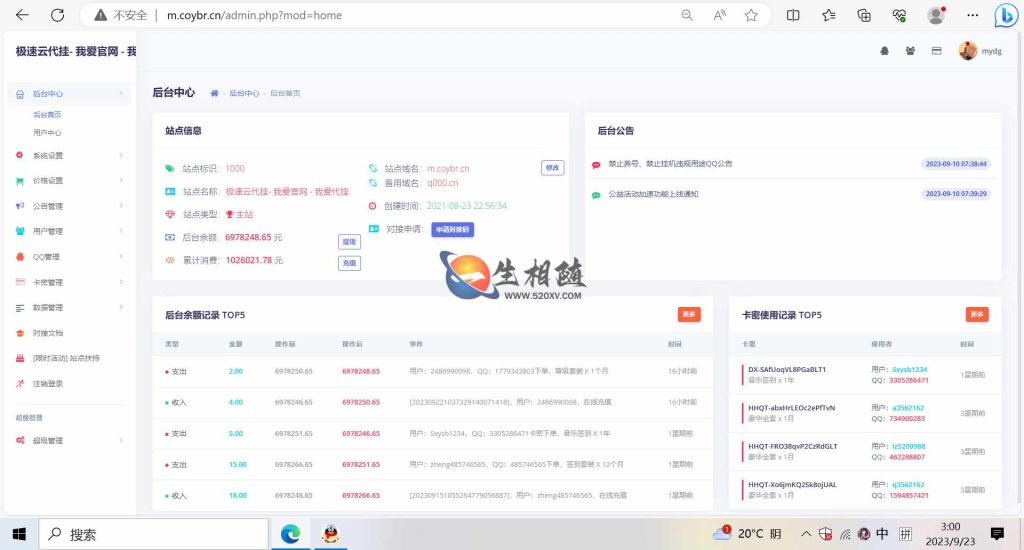Expand the QQ管理 chevron

pyautogui.click(x=121, y=257)
